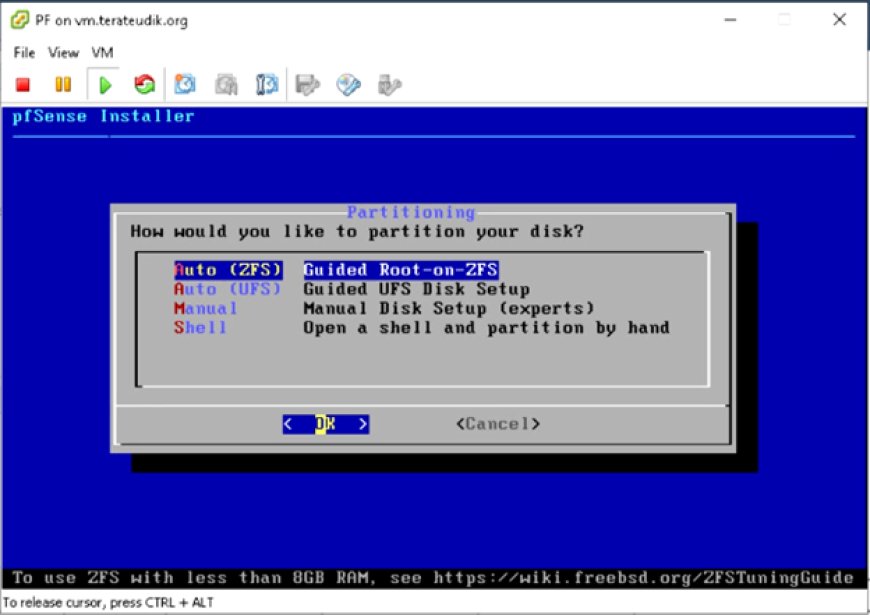Click the CD/DVD drive toolbar icon

(348, 85)
